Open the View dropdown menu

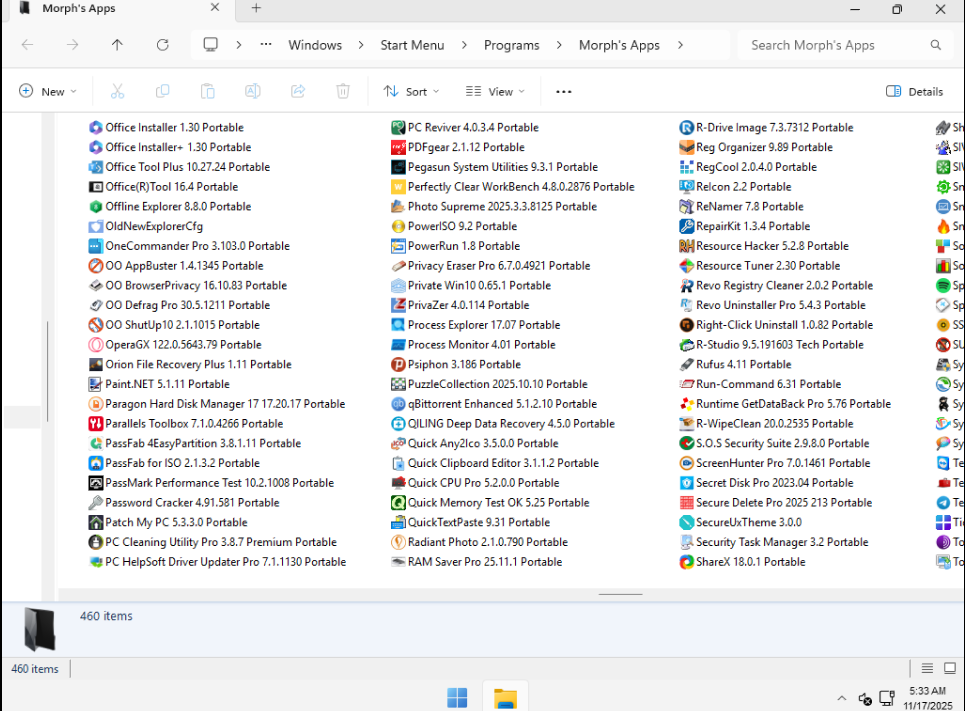[495, 91]
